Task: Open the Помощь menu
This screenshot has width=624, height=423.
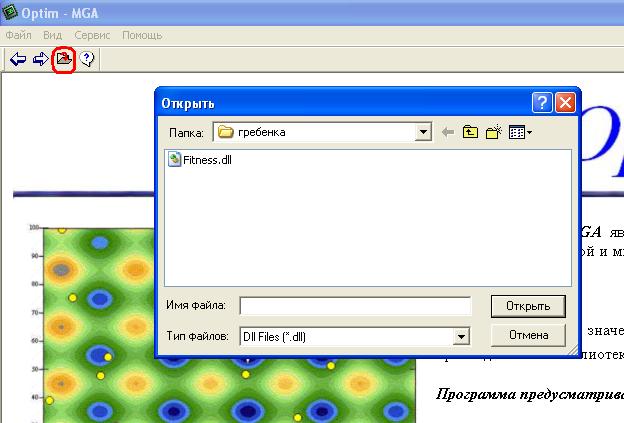Action: click(x=142, y=35)
